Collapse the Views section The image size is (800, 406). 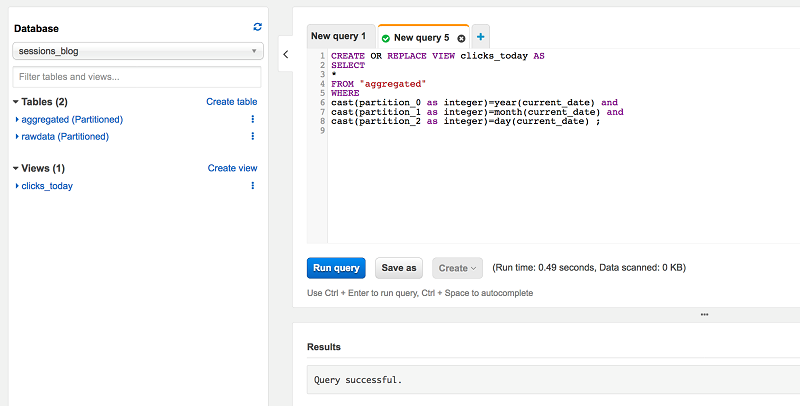pyautogui.click(x=16, y=168)
